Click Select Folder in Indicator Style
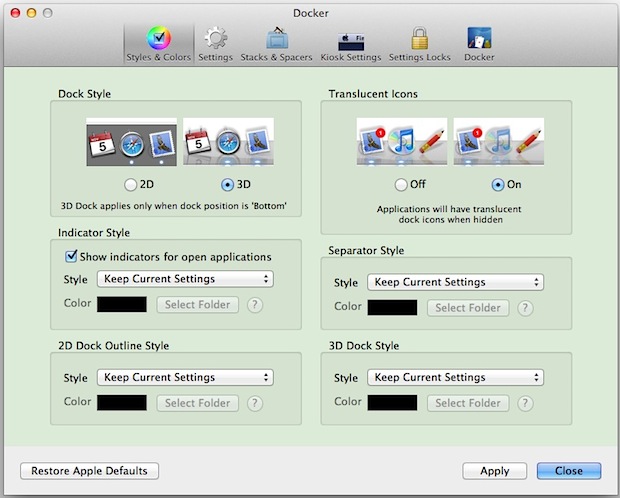This screenshot has height=498, width=620. [197, 305]
